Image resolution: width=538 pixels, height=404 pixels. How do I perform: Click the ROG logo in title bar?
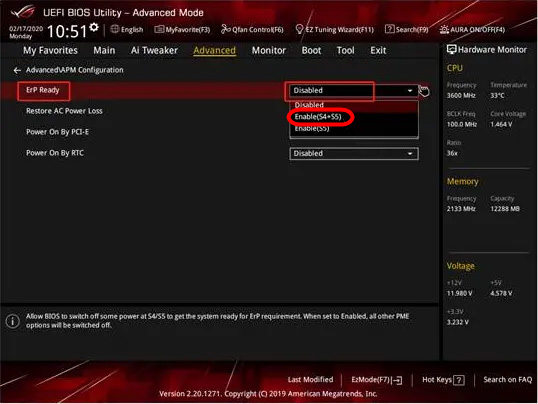click(x=23, y=12)
